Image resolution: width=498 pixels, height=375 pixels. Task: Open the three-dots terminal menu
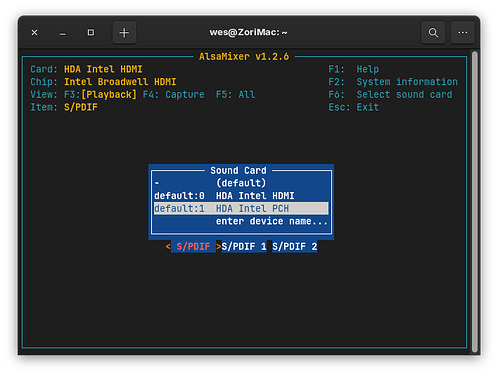pos(462,33)
